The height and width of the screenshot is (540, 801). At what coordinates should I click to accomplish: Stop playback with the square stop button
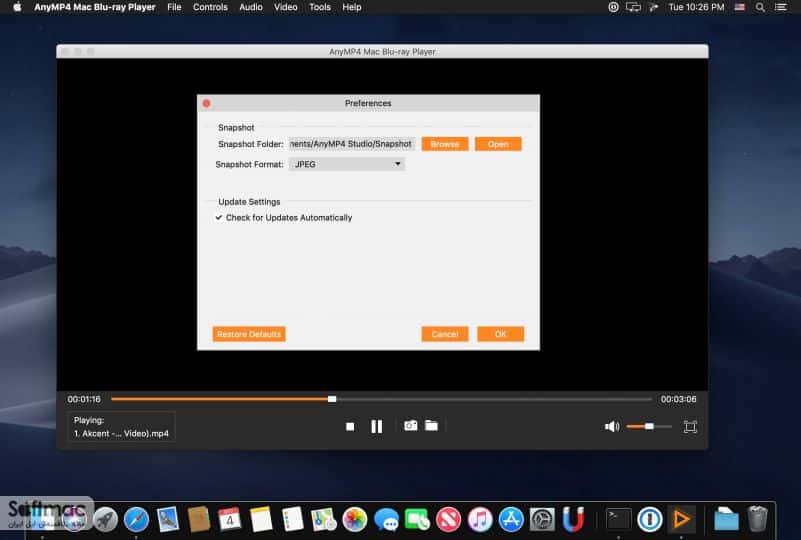[x=350, y=426]
